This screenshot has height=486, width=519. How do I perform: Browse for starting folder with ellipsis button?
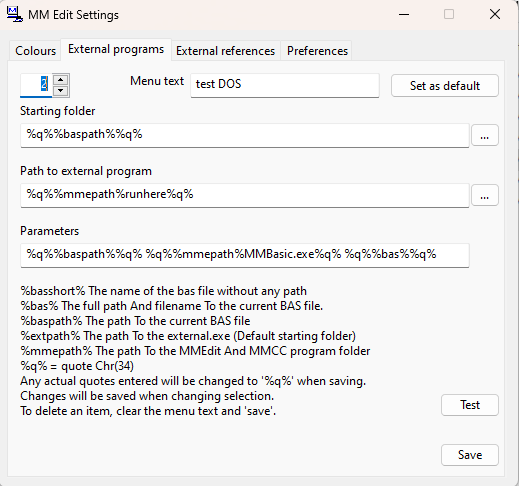pyautogui.click(x=485, y=135)
